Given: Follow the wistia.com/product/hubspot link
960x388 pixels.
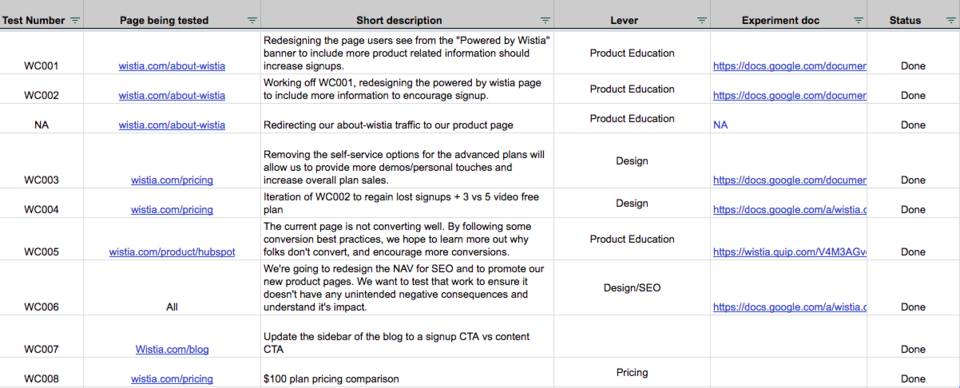Looking at the screenshot, I should 172,252.
